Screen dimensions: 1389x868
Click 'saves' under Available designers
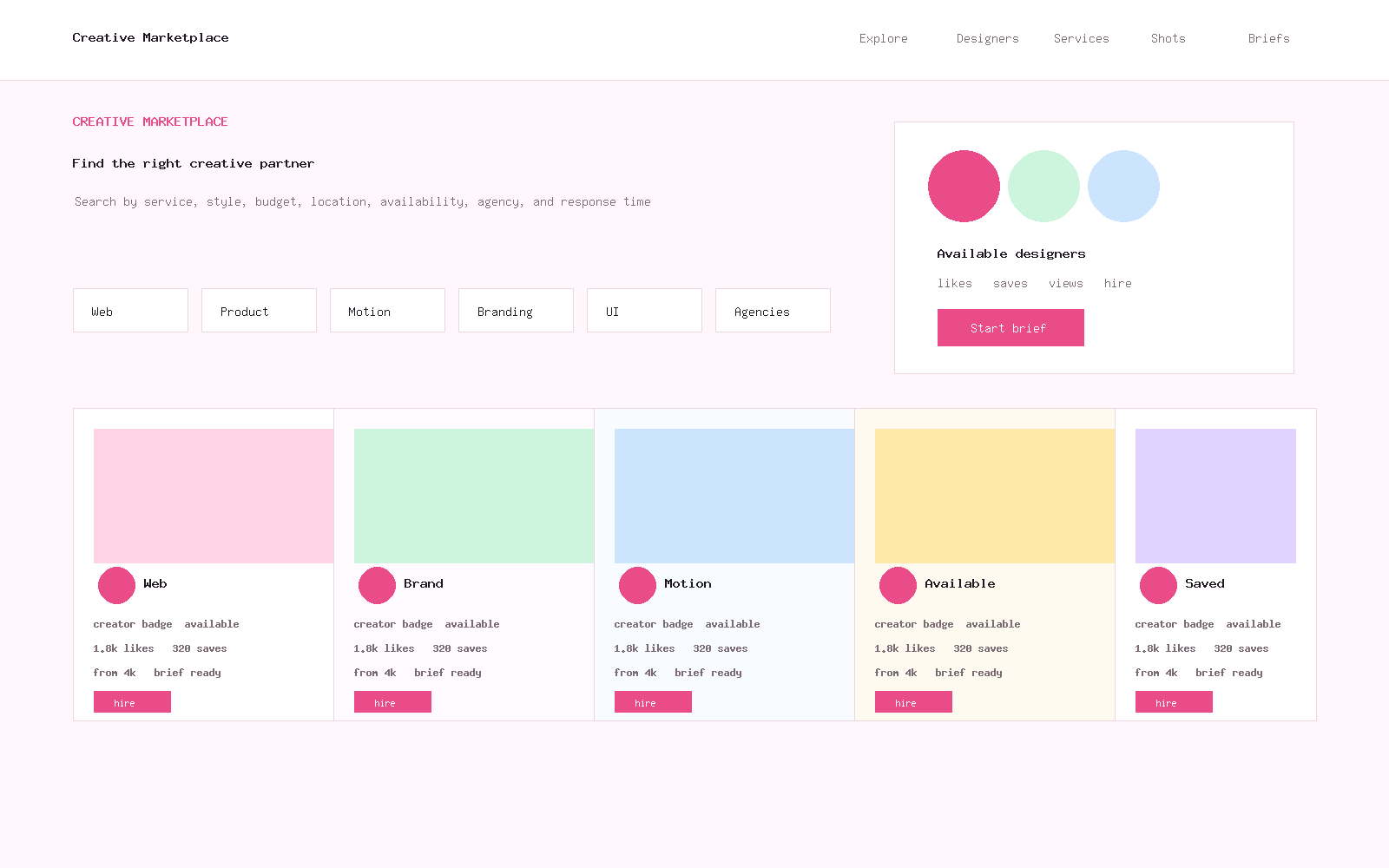click(1010, 283)
